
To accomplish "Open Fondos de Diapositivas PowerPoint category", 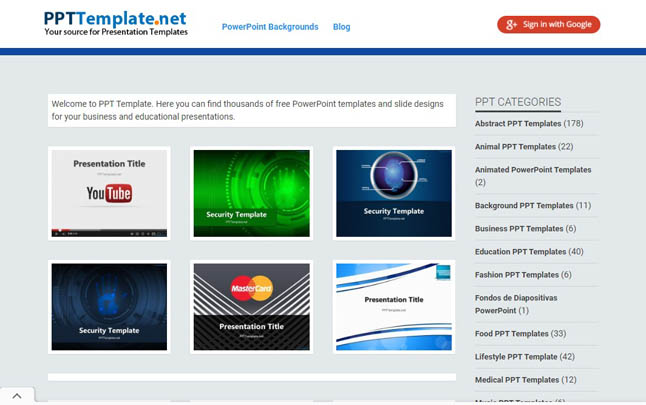I will 516,304.
